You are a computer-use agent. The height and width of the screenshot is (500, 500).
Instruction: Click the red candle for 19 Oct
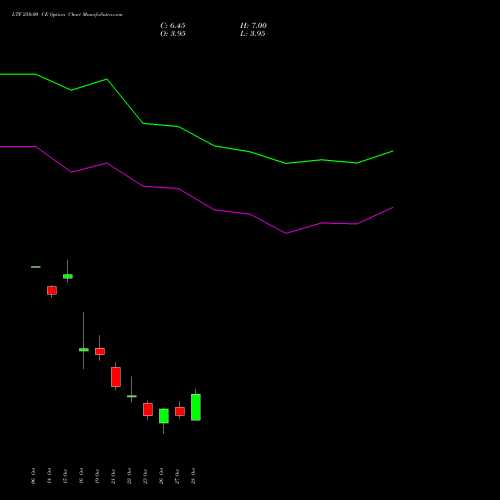tap(100, 351)
